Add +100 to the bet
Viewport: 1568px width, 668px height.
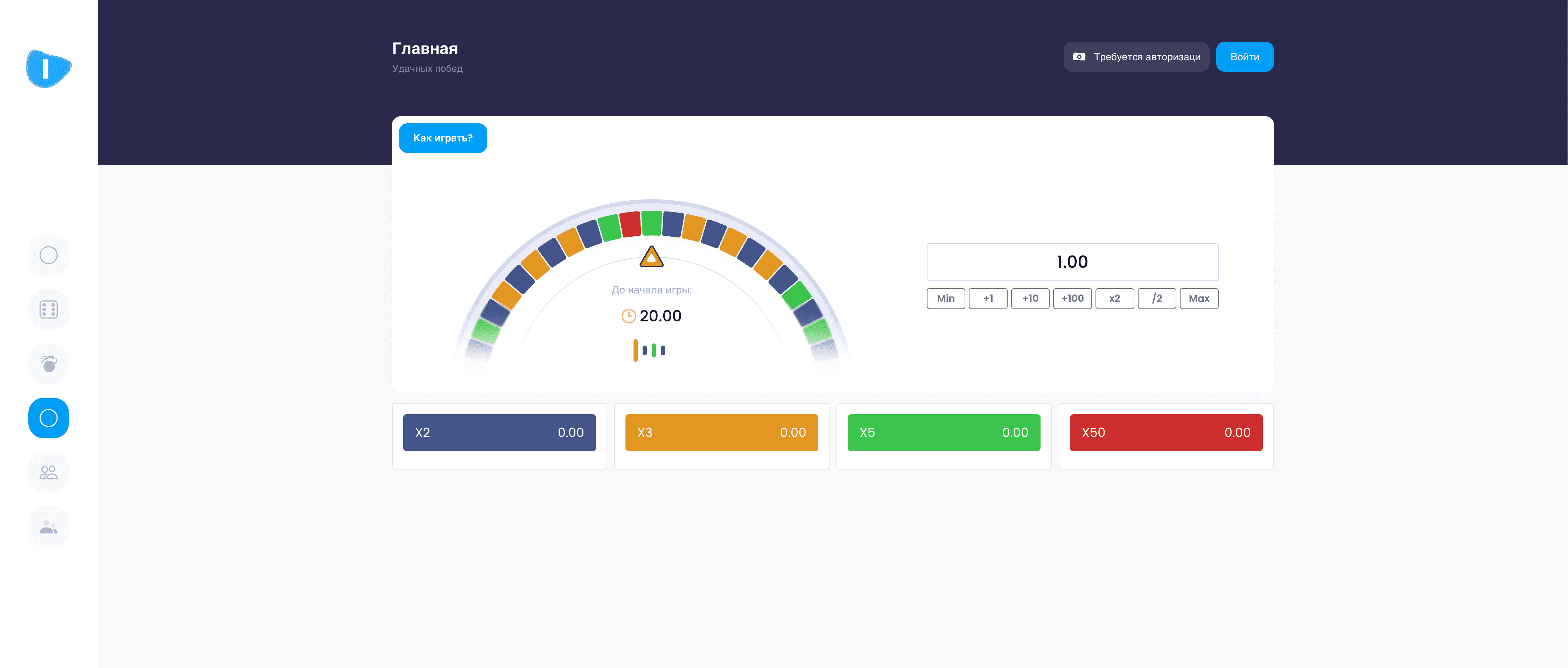tap(1072, 298)
